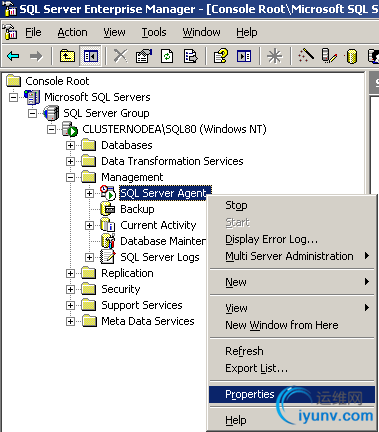Screen dimensions: 379x432
Task: Toggle the Show/Hide Console Tree icon
Action: pos(90,56)
